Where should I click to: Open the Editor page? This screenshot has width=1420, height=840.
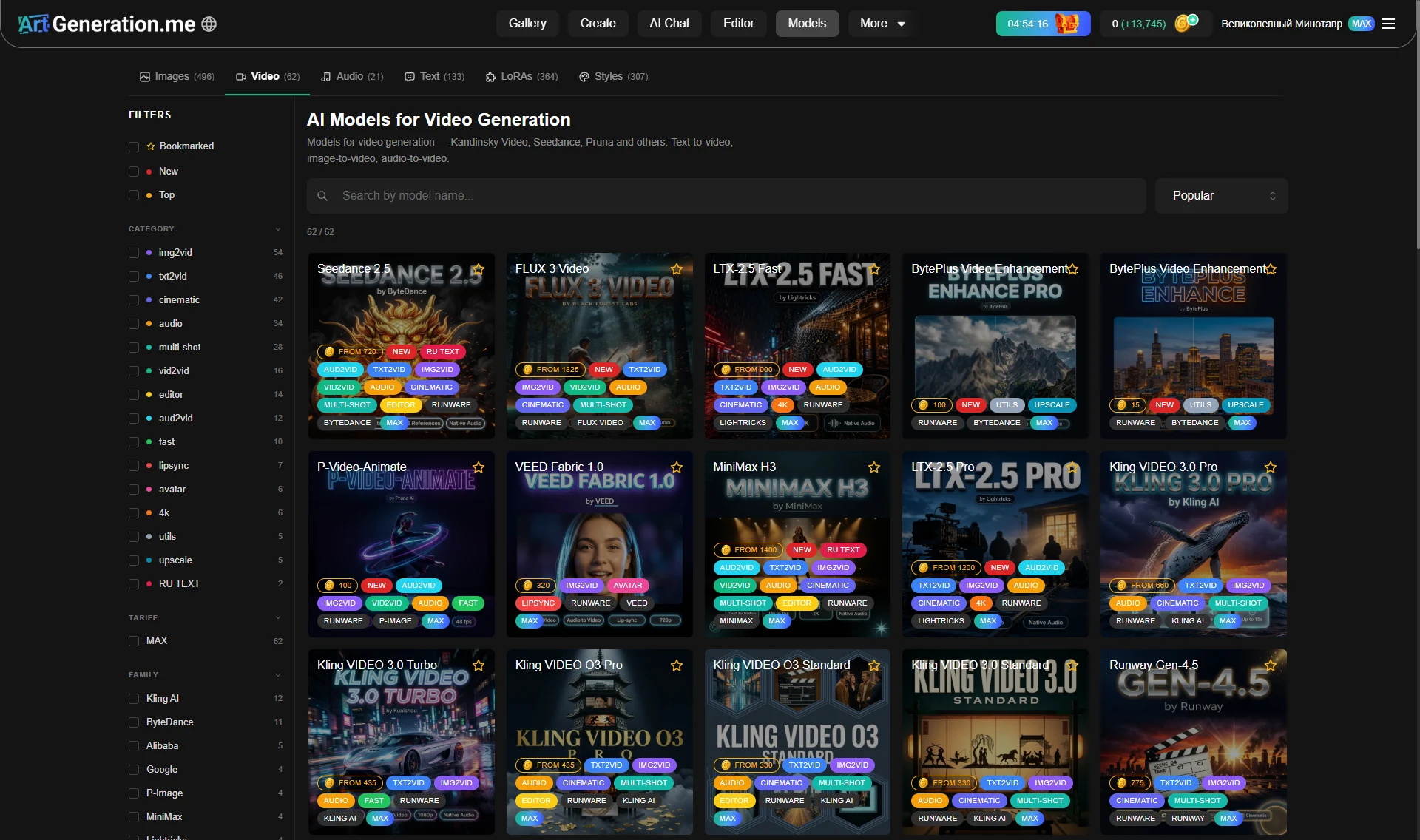pos(738,24)
